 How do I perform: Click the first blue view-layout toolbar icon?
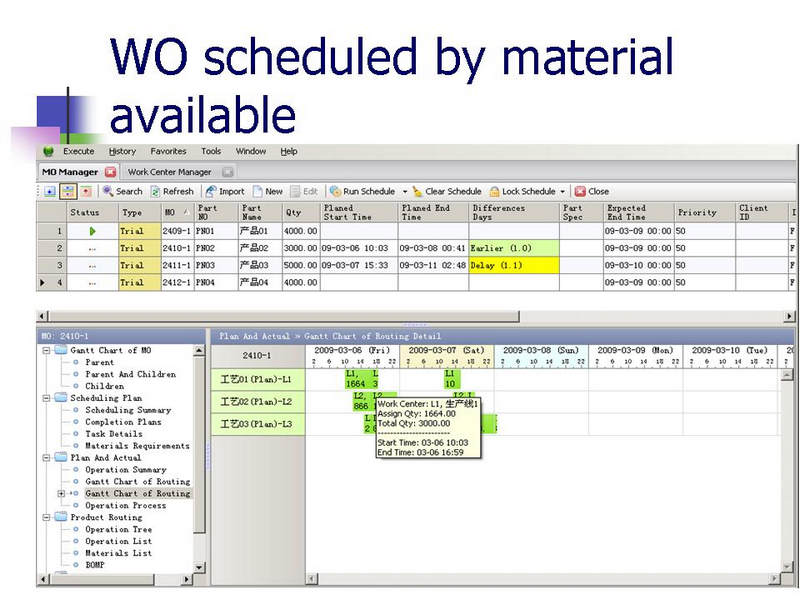pyautogui.click(x=49, y=191)
